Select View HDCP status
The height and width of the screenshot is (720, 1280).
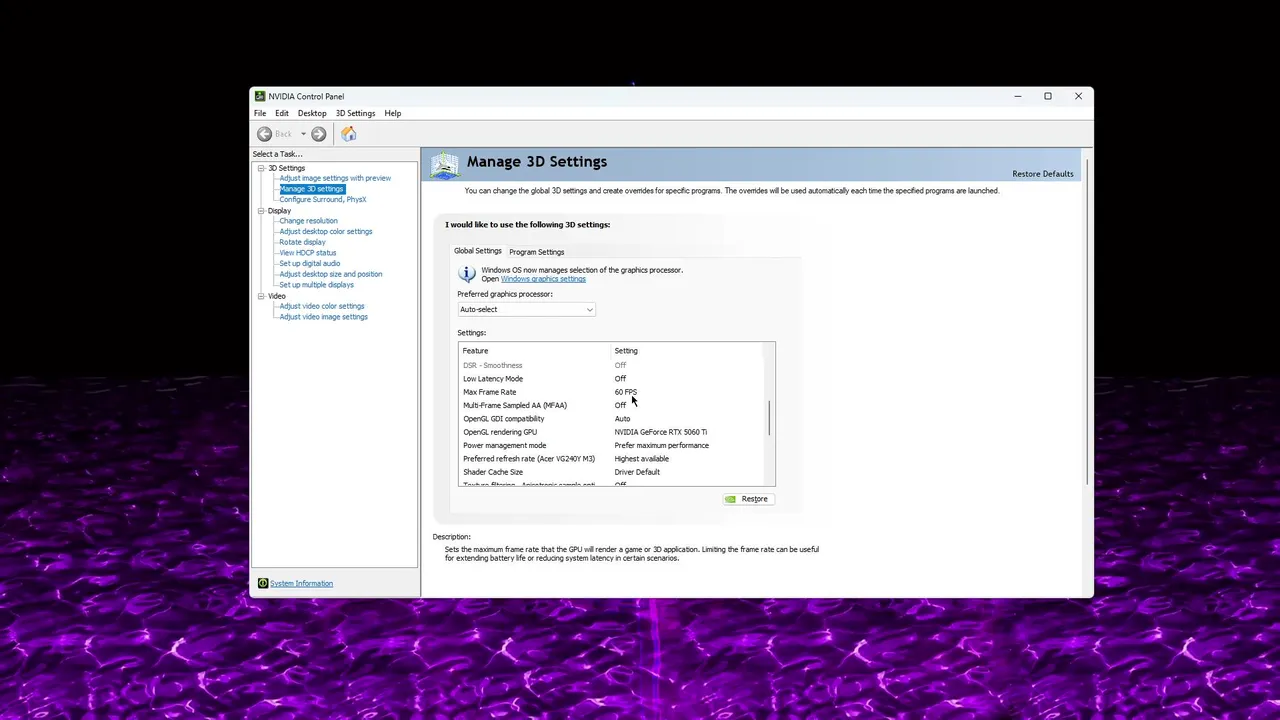click(308, 253)
